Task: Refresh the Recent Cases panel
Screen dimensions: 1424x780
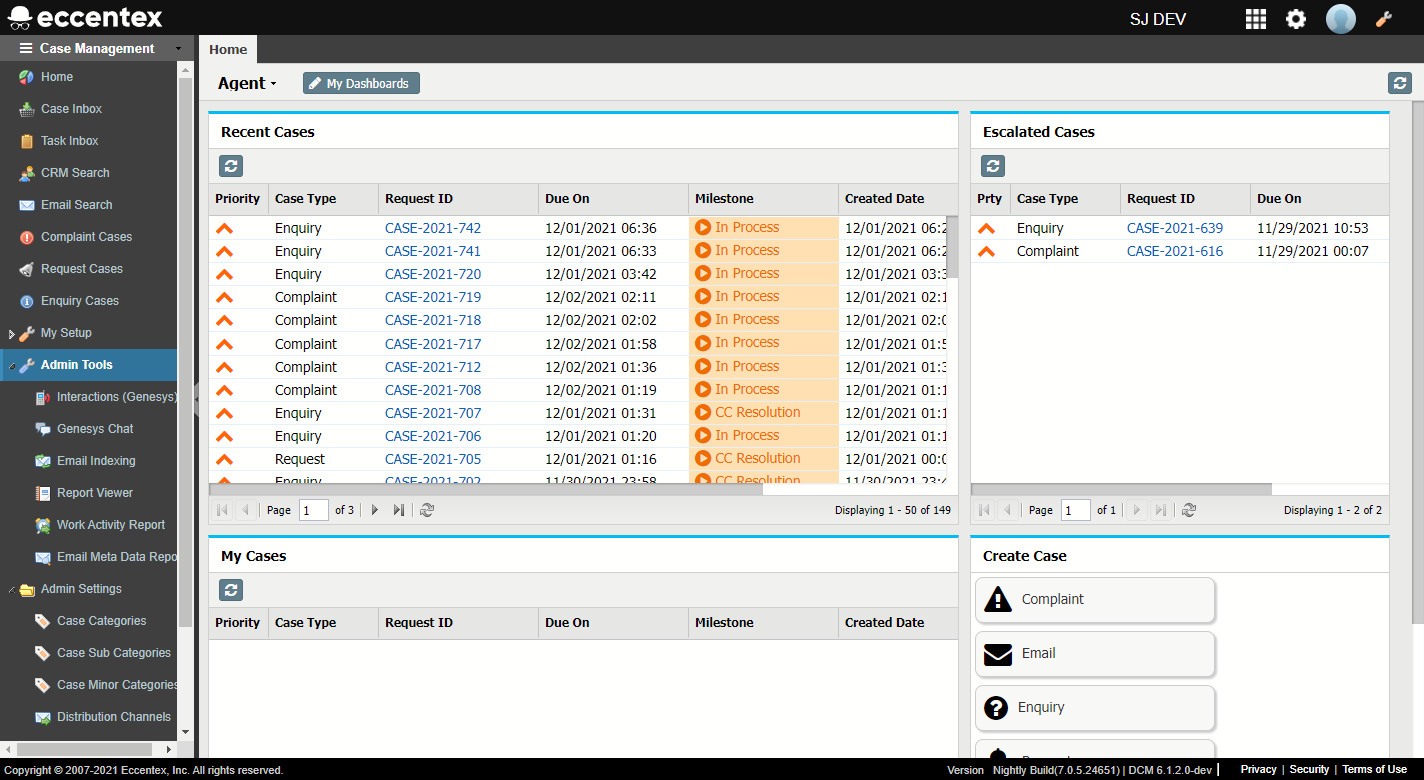Action: tap(231, 166)
